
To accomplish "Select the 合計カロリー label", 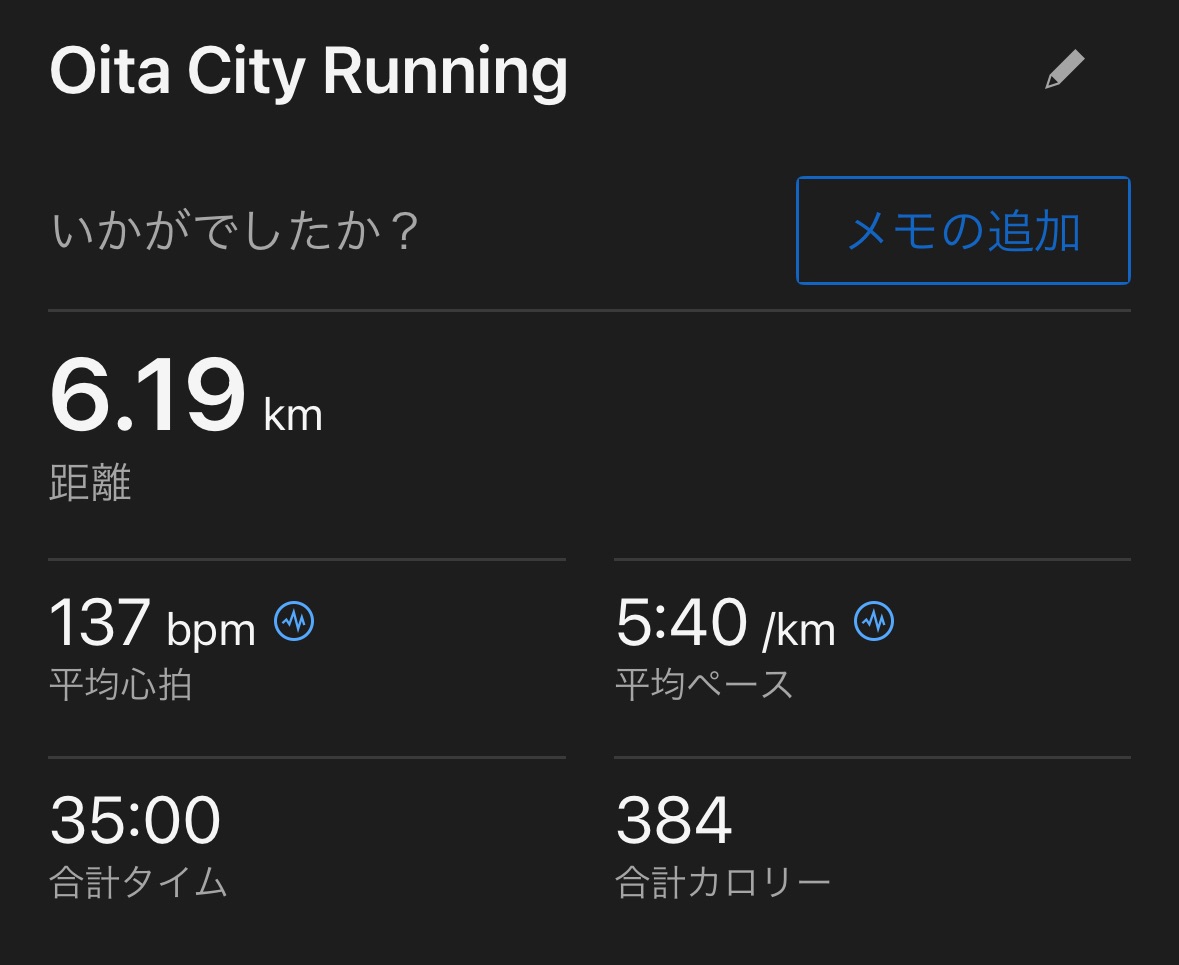I will coord(722,883).
